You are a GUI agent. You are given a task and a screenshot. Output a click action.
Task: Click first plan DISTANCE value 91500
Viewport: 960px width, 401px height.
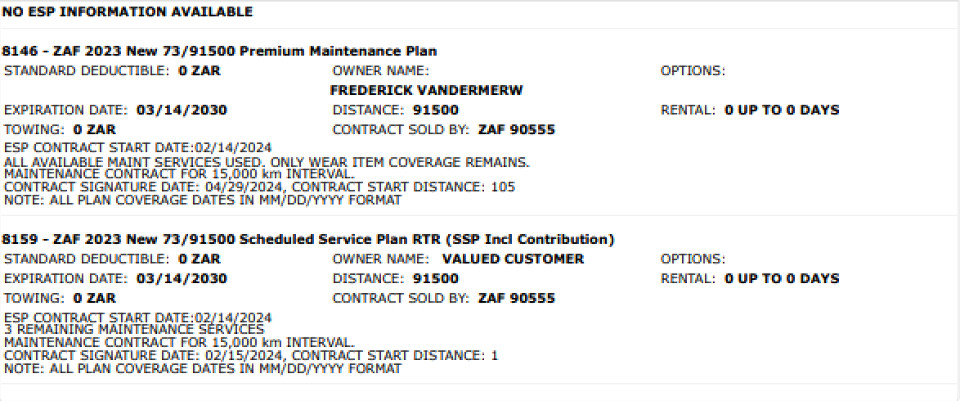pyautogui.click(x=436, y=111)
